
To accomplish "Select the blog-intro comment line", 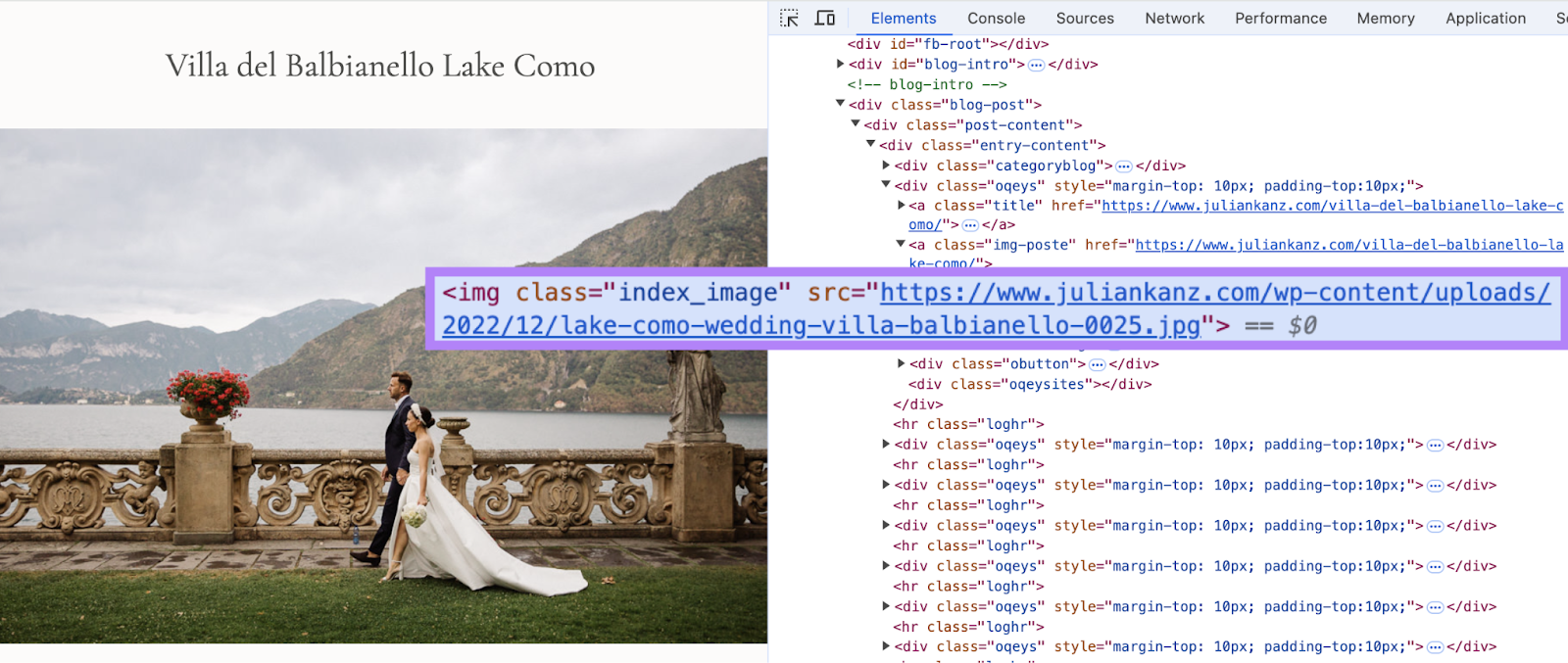I will pyautogui.click(x=926, y=84).
